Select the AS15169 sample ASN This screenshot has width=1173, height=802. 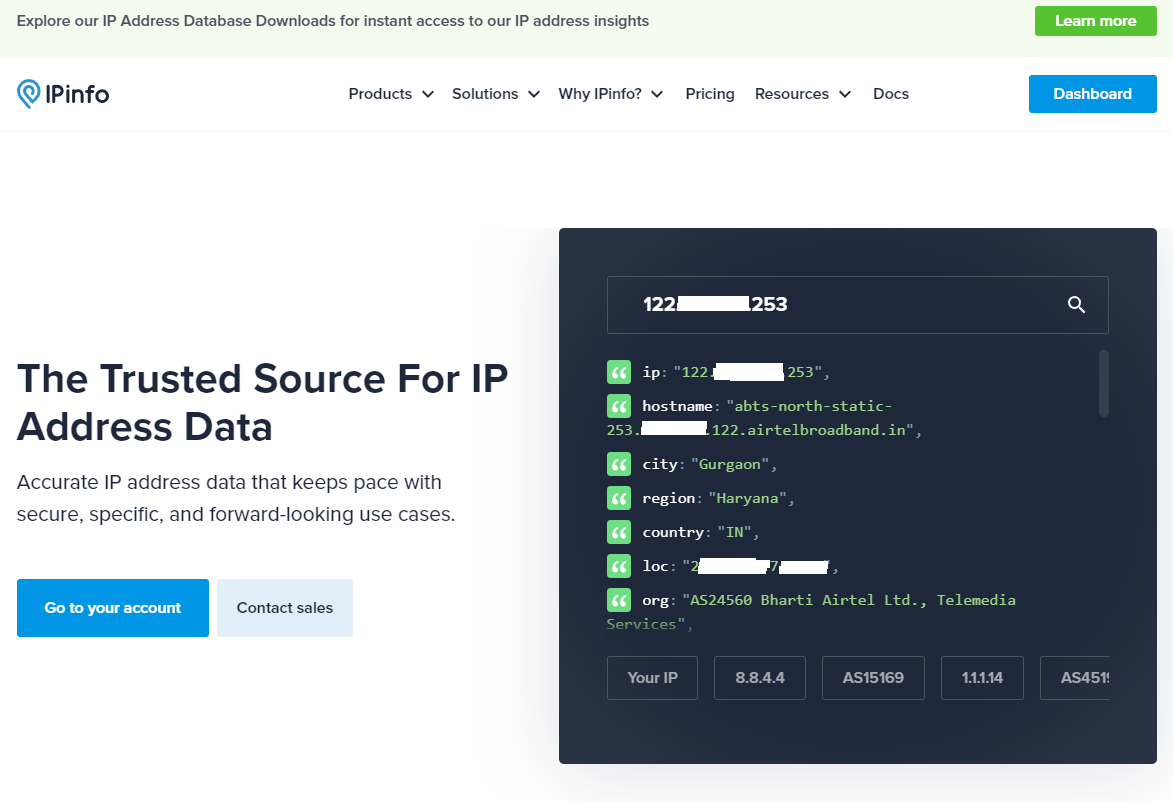click(873, 678)
